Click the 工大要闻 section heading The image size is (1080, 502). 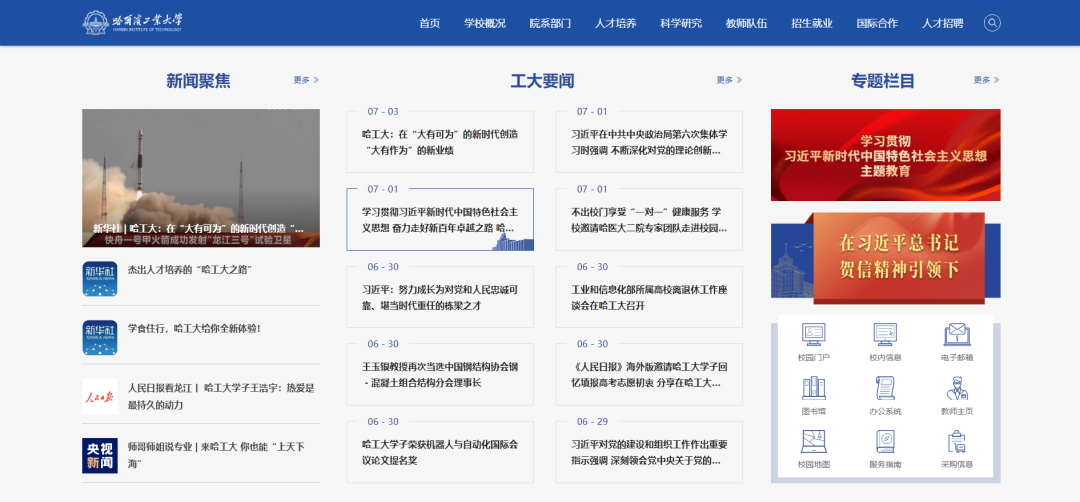542,81
